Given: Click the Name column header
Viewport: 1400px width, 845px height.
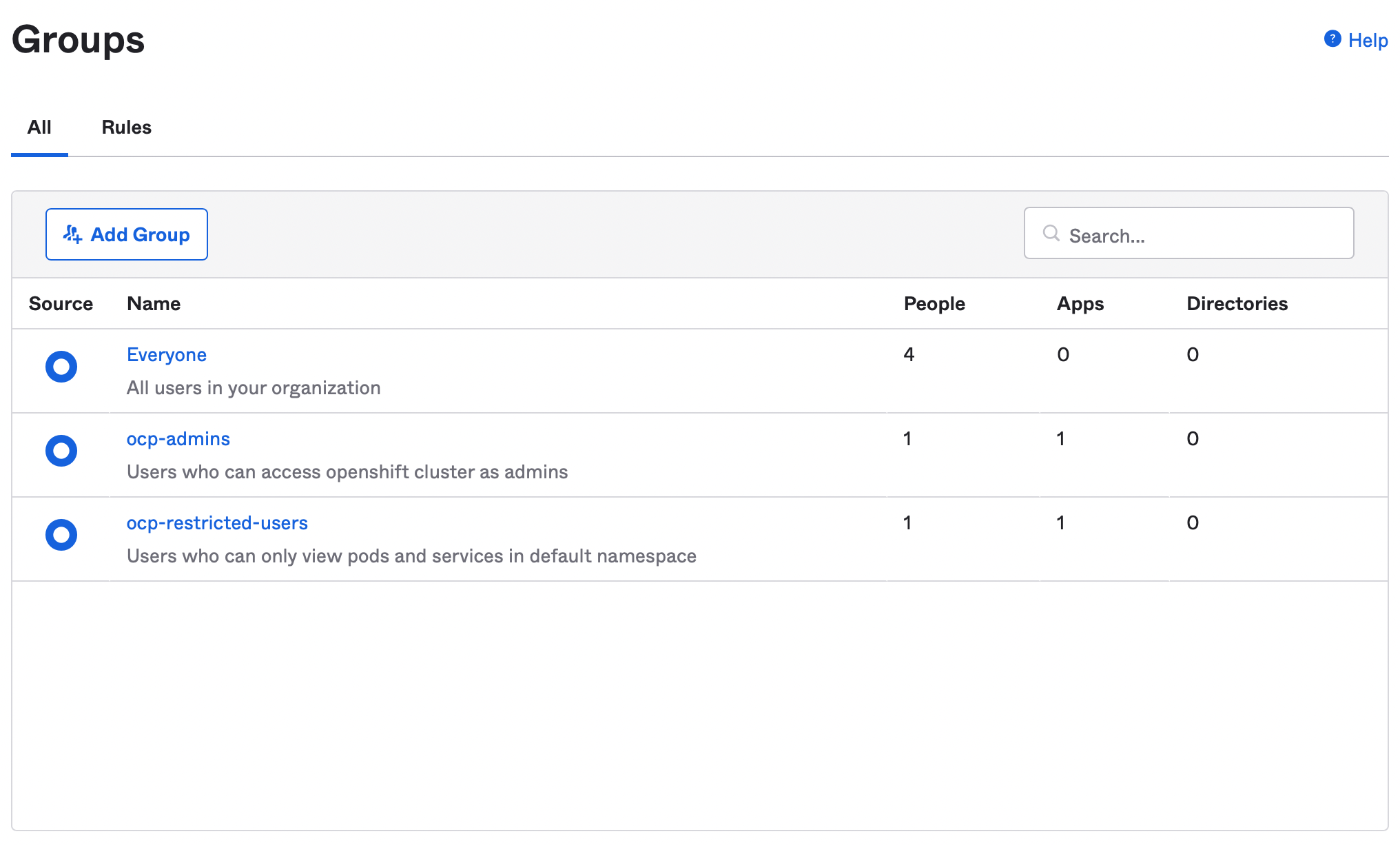Looking at the screenshot, I should (154, 304).
